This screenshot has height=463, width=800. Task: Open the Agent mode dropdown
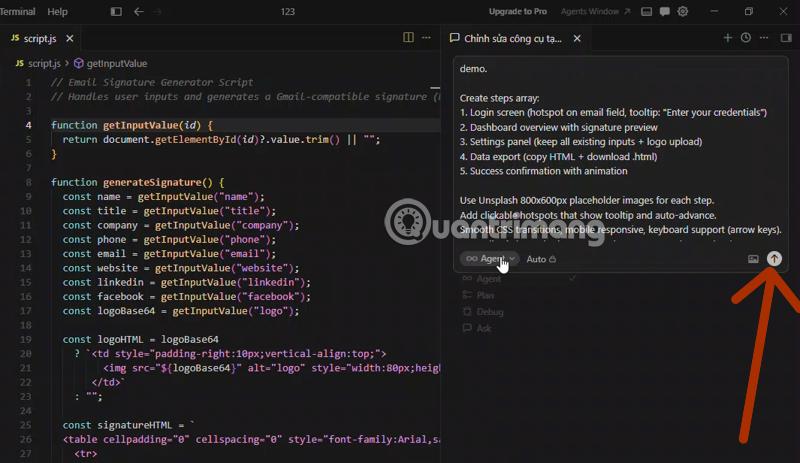(489, 259)
